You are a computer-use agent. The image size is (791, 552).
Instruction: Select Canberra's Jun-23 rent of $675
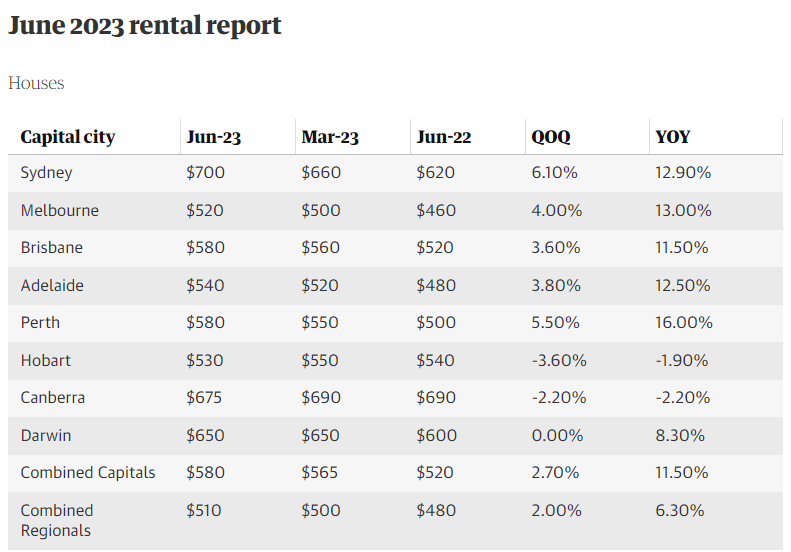tap(204, 398)
